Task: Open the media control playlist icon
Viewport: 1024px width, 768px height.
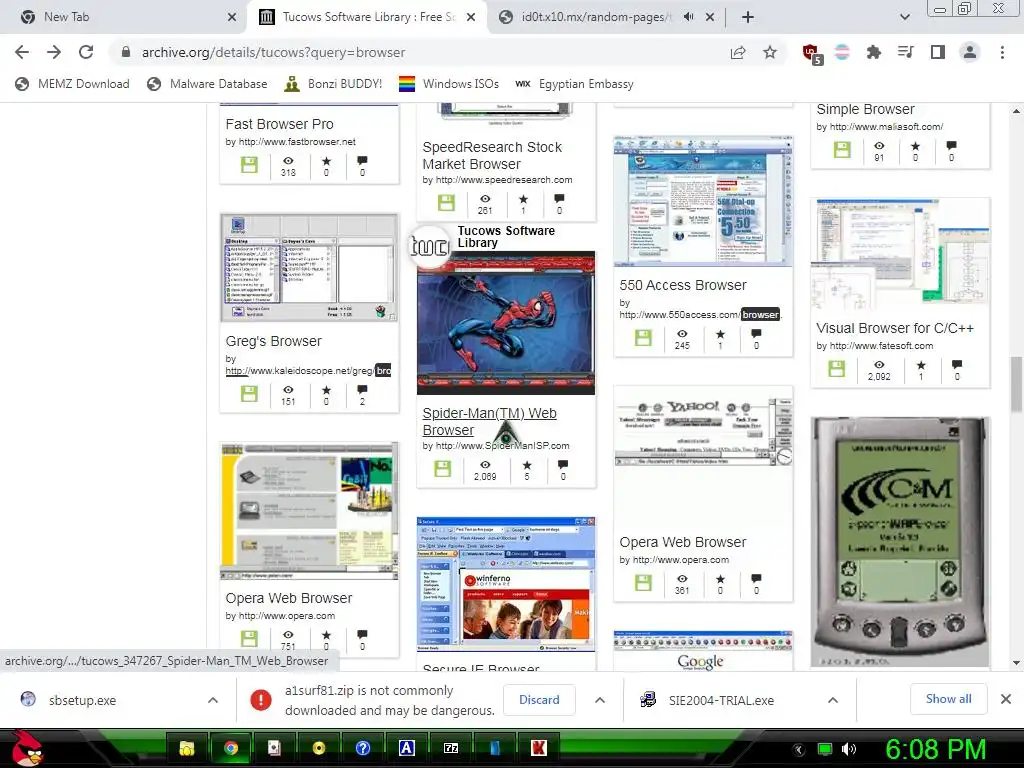Action: (905, 52)
